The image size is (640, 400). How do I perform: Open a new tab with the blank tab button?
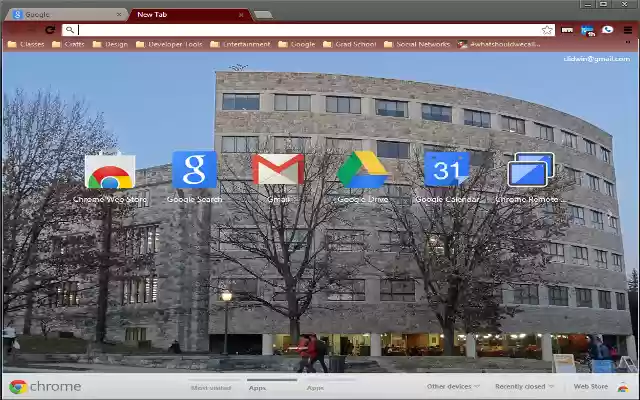pyautogui.click(x=263, y=15)
